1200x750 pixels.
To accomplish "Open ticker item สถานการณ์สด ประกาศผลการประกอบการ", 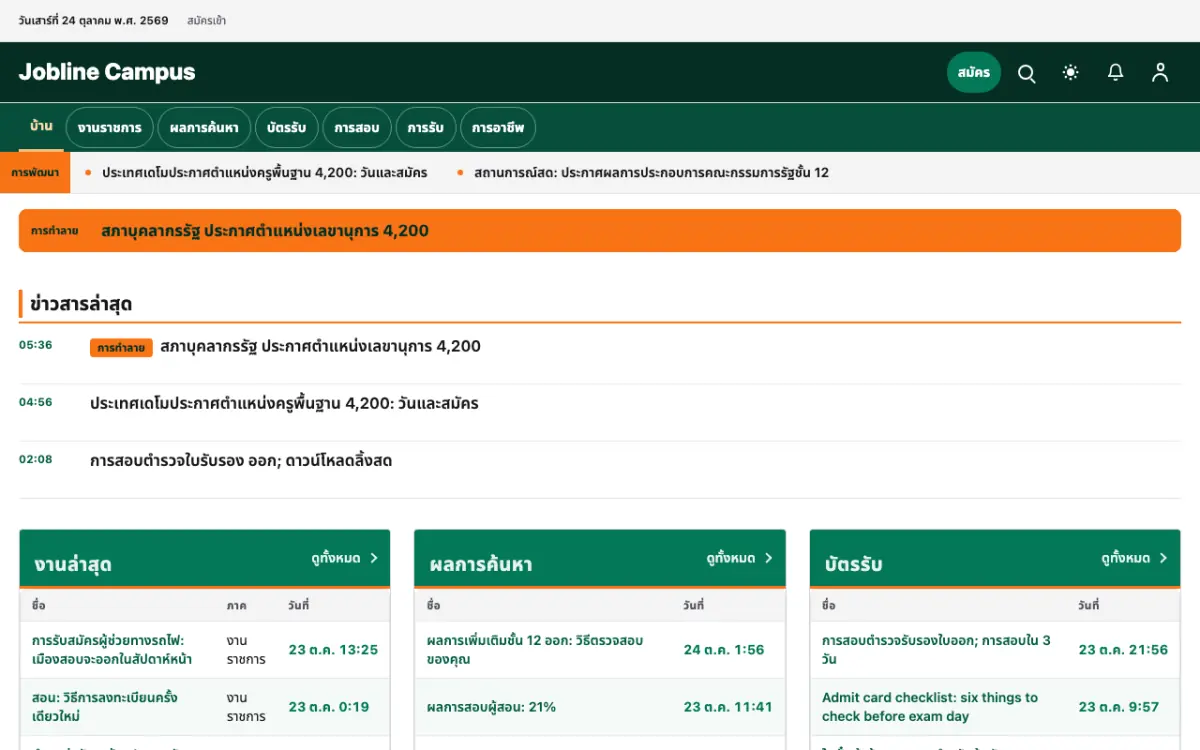I will coord(651,173).
